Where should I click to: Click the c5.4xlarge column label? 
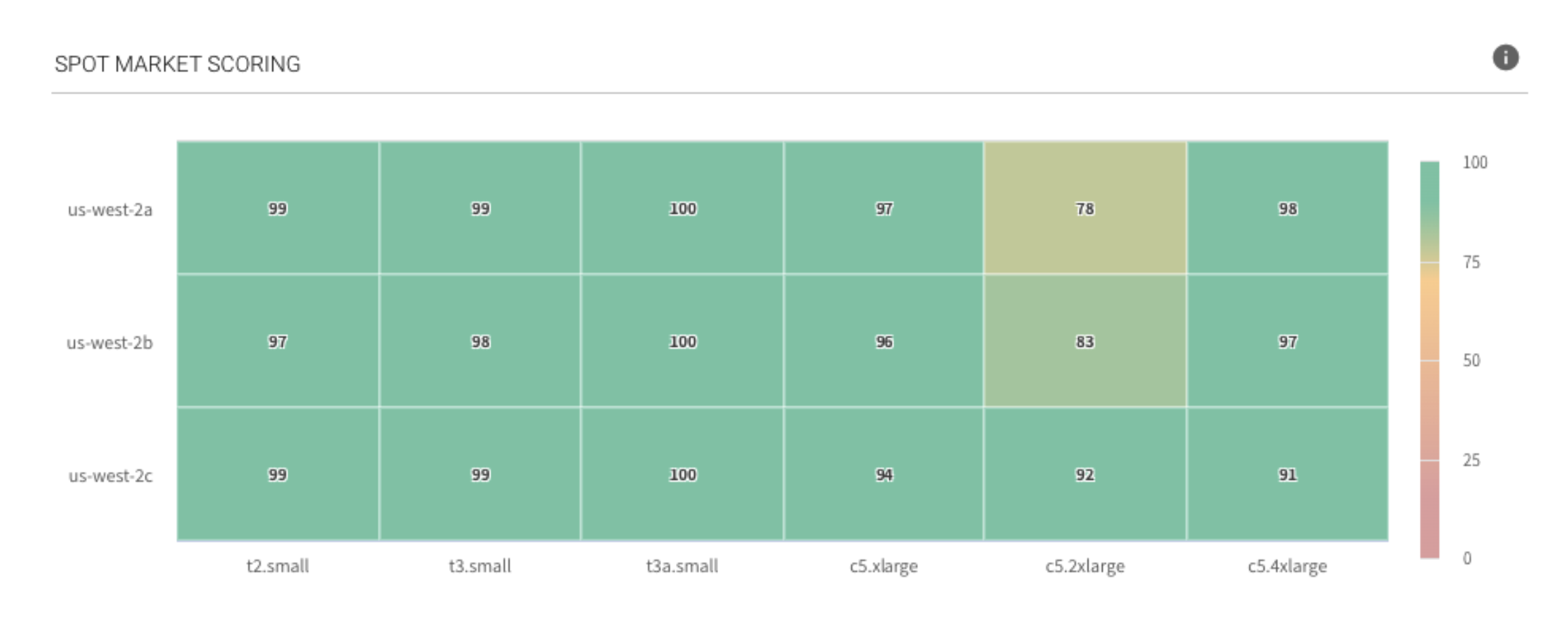(1287, 566)
